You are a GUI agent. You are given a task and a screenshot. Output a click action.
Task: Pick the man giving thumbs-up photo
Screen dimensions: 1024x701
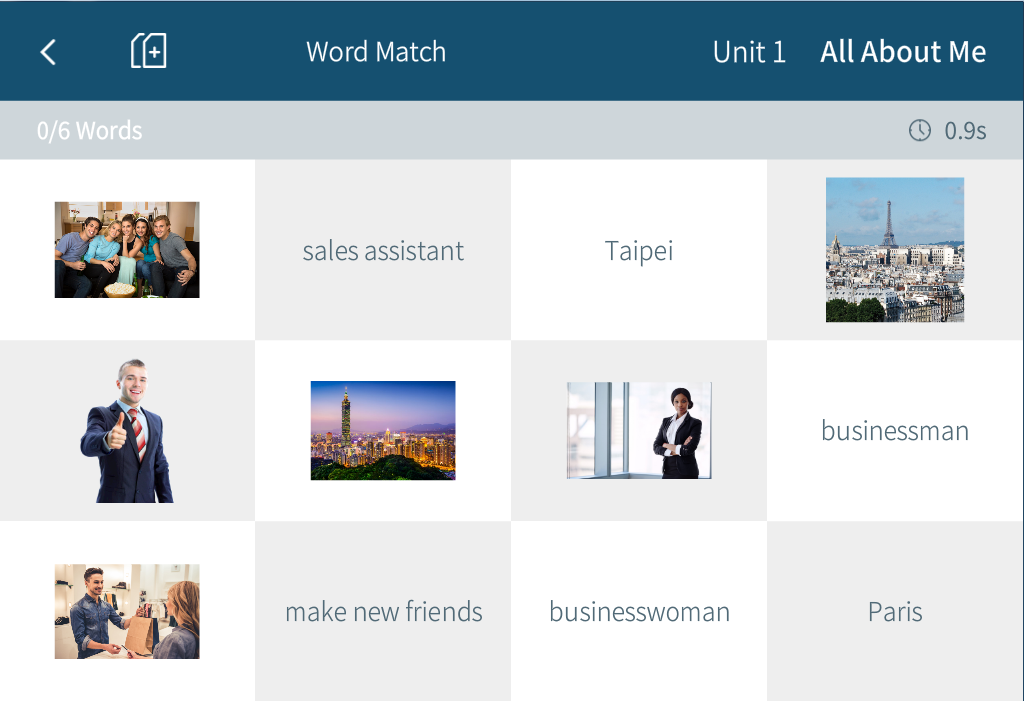click(127, 431)
